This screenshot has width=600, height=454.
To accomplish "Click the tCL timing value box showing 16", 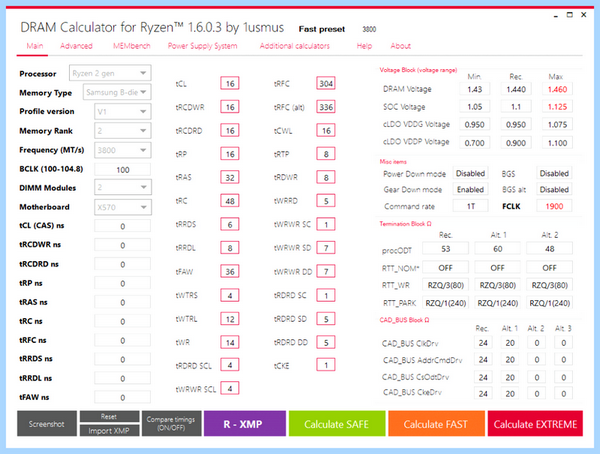I will pyautogui.click(x=230, y=83).
